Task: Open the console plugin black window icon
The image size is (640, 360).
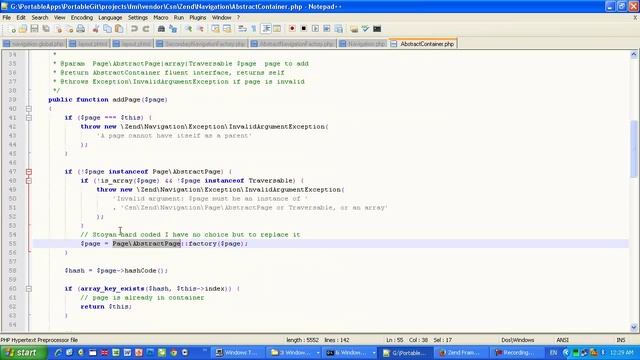Action: [x=377, y=29]
